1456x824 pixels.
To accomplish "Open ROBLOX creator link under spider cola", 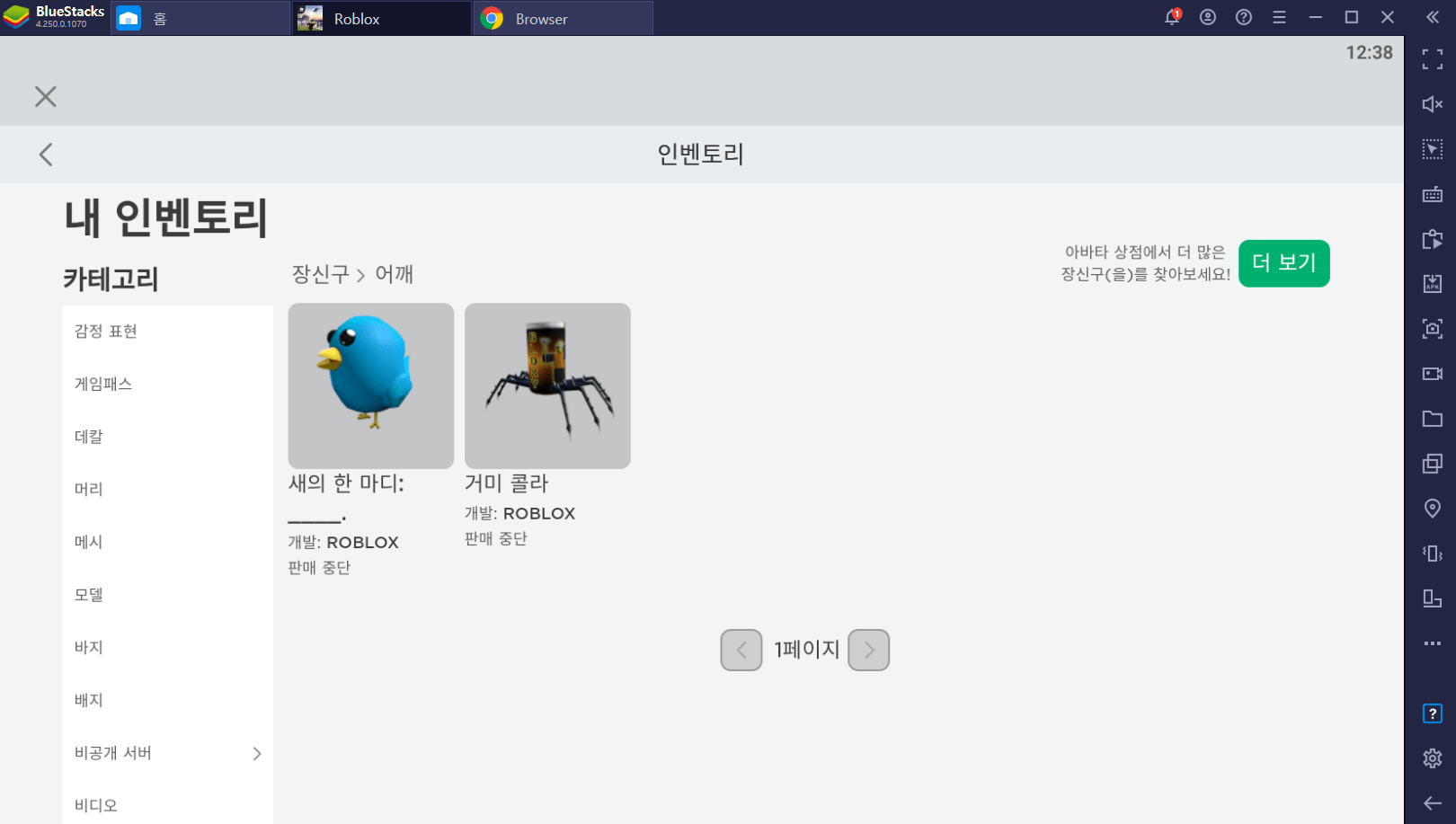I will point(539,514).
